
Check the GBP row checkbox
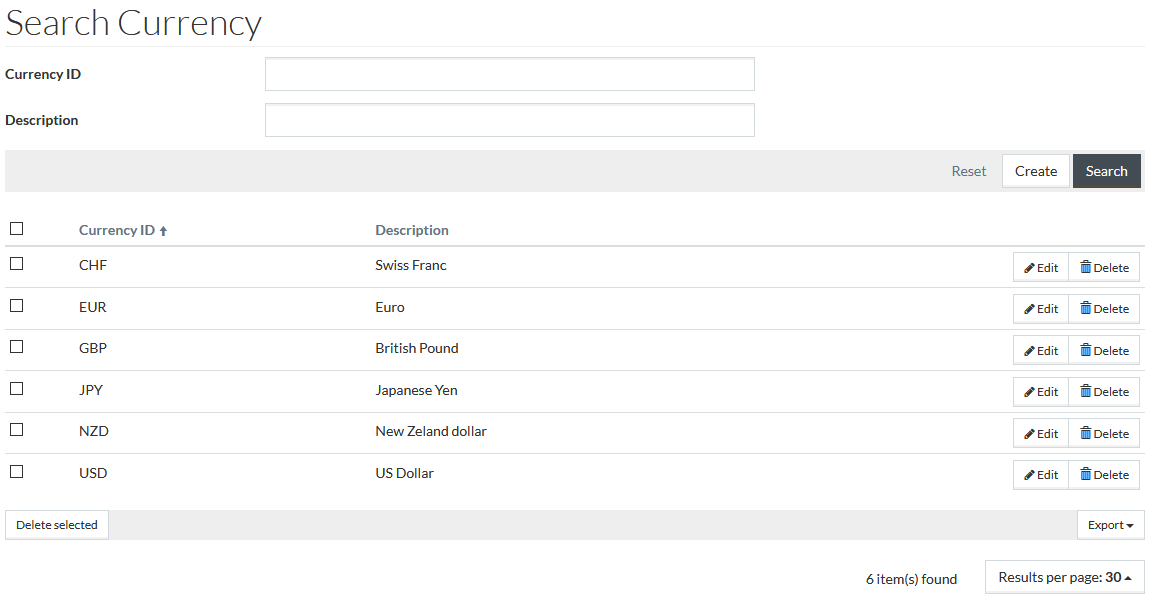16,346
